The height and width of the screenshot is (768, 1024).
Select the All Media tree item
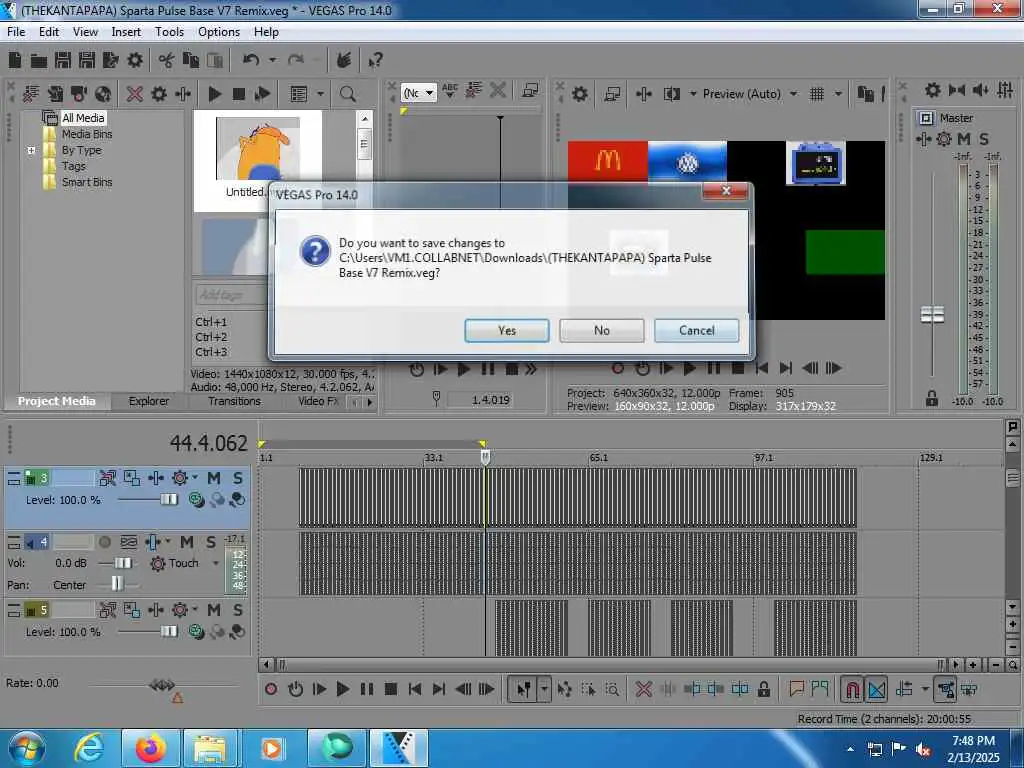click(x=83, y=118)
